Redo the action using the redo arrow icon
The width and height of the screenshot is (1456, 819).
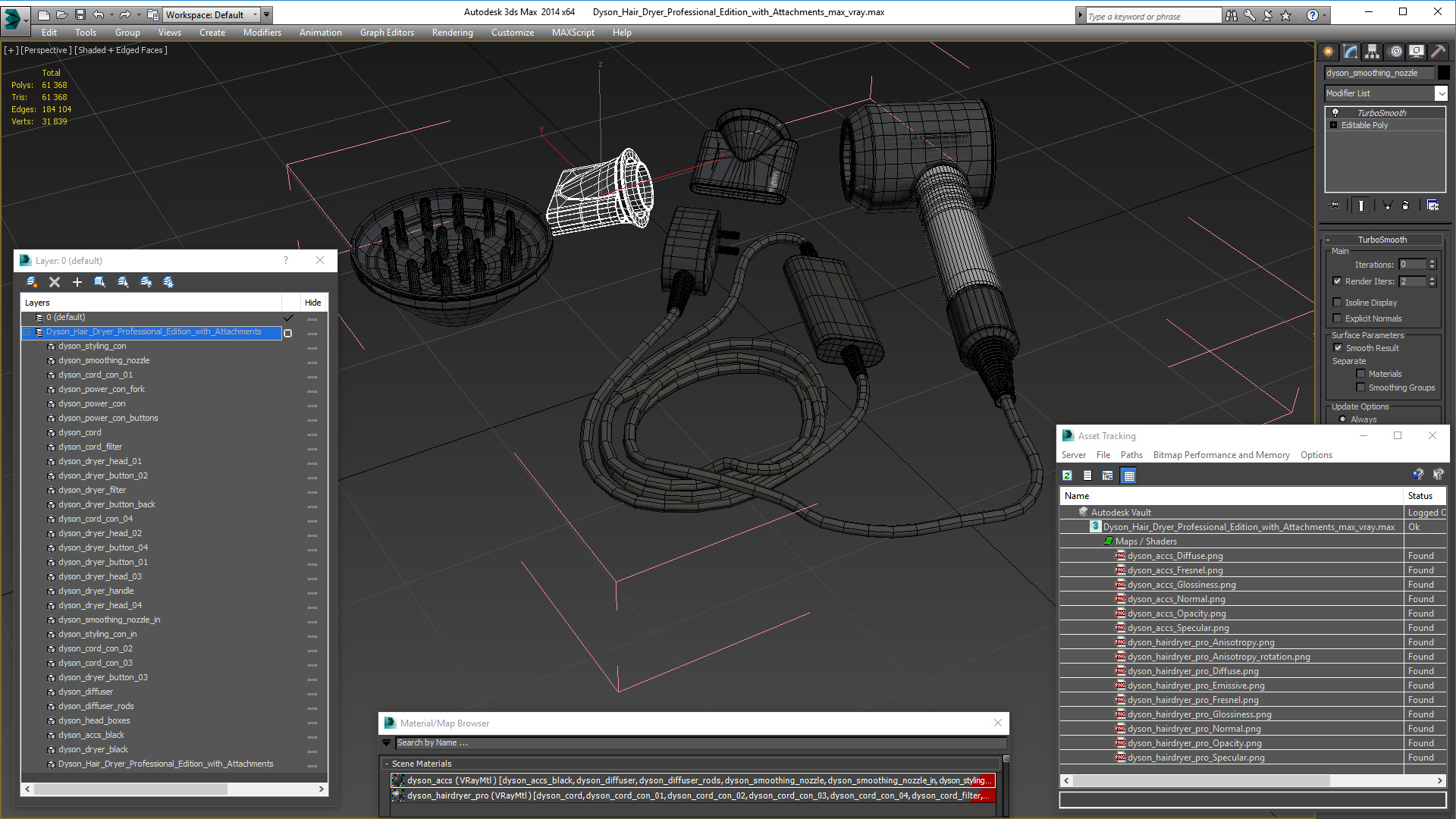tap(125, 14)
